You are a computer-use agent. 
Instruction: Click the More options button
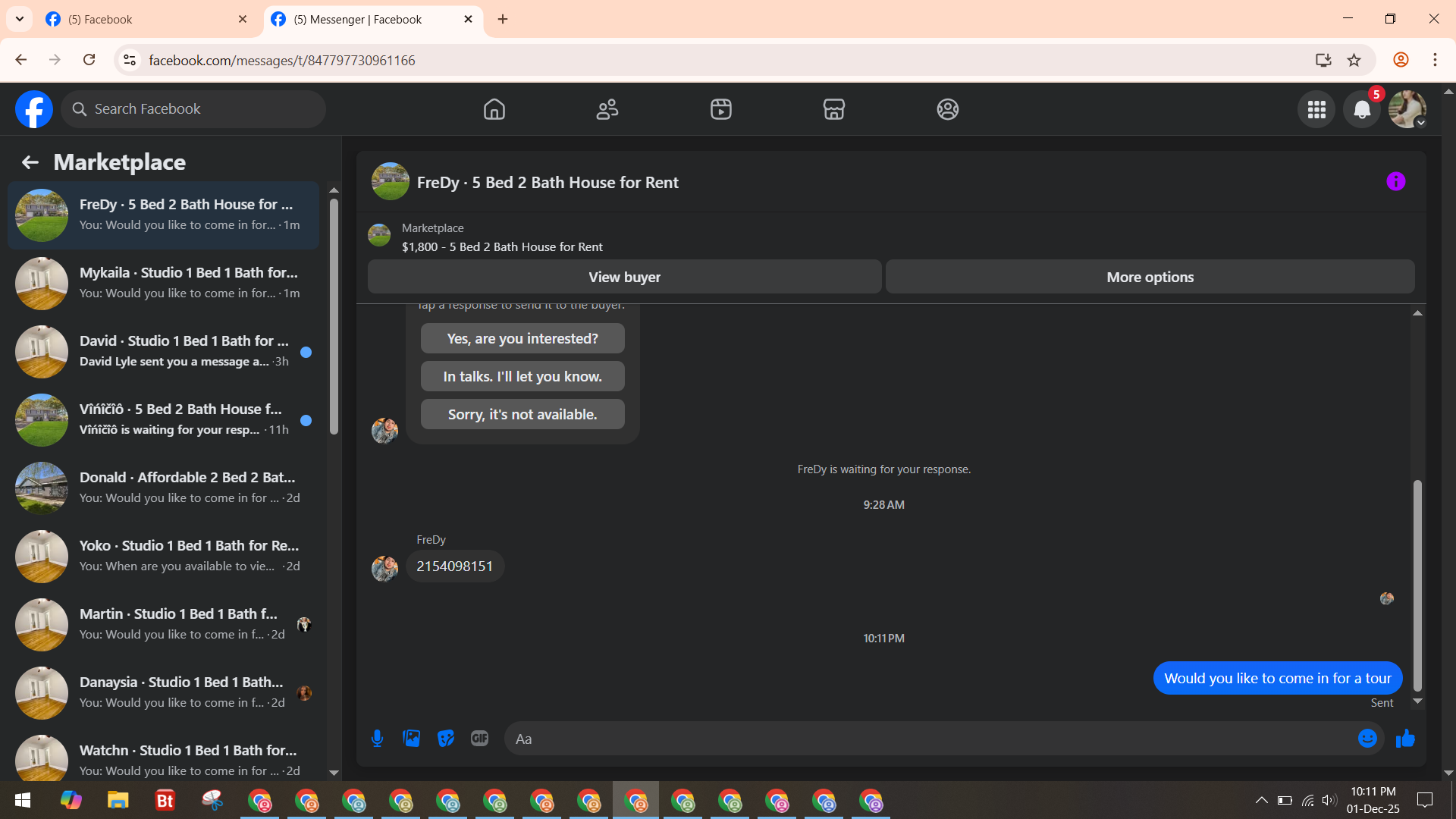pyautogui.click(x=1150, y=277)
